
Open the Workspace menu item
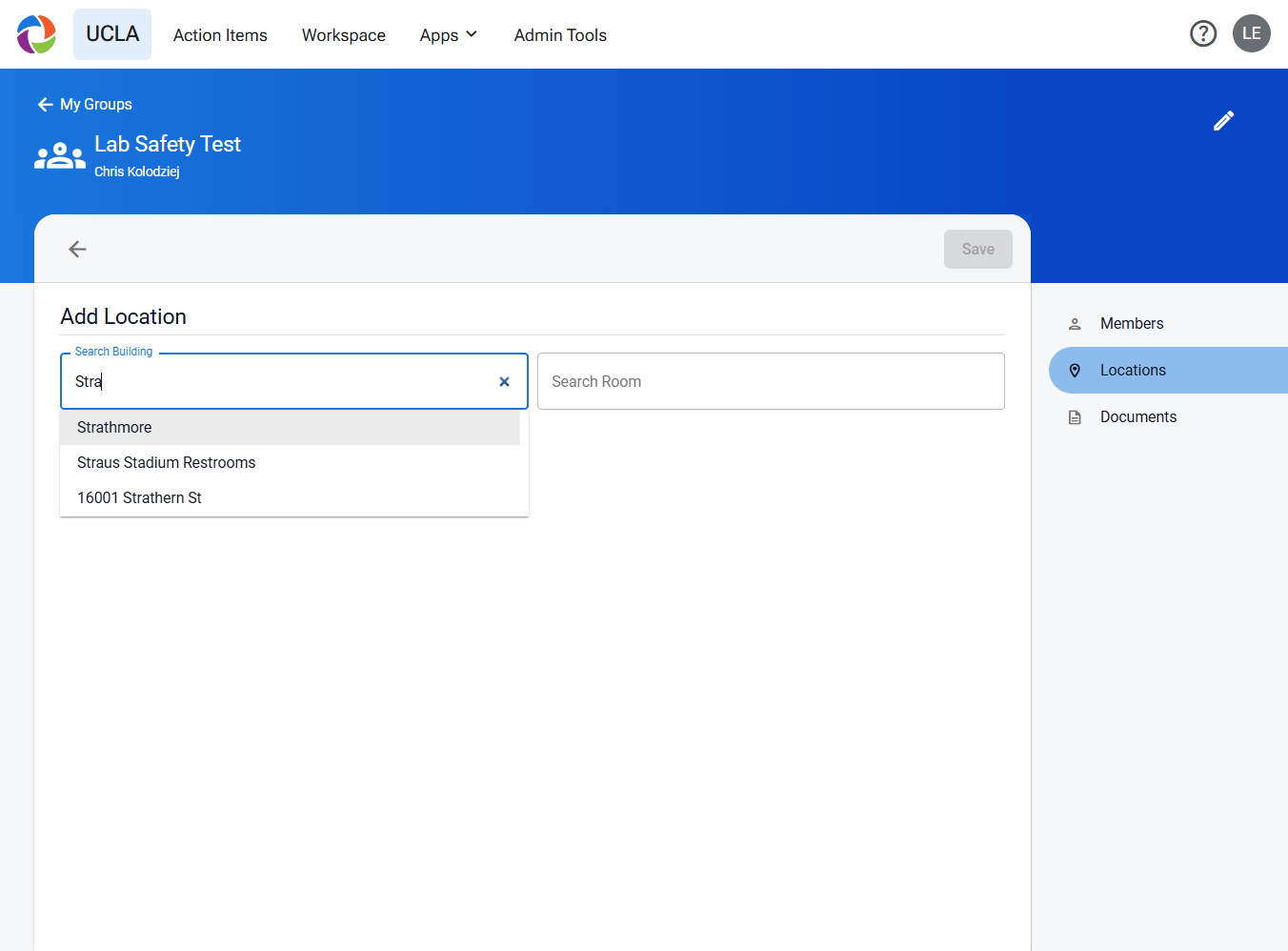click(344, 35)
